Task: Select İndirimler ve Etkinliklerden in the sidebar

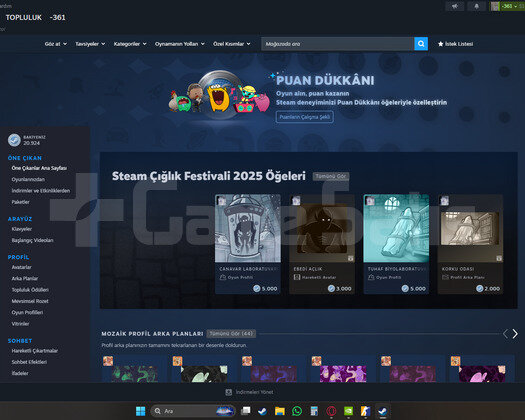Action: (x=41, y=191)
